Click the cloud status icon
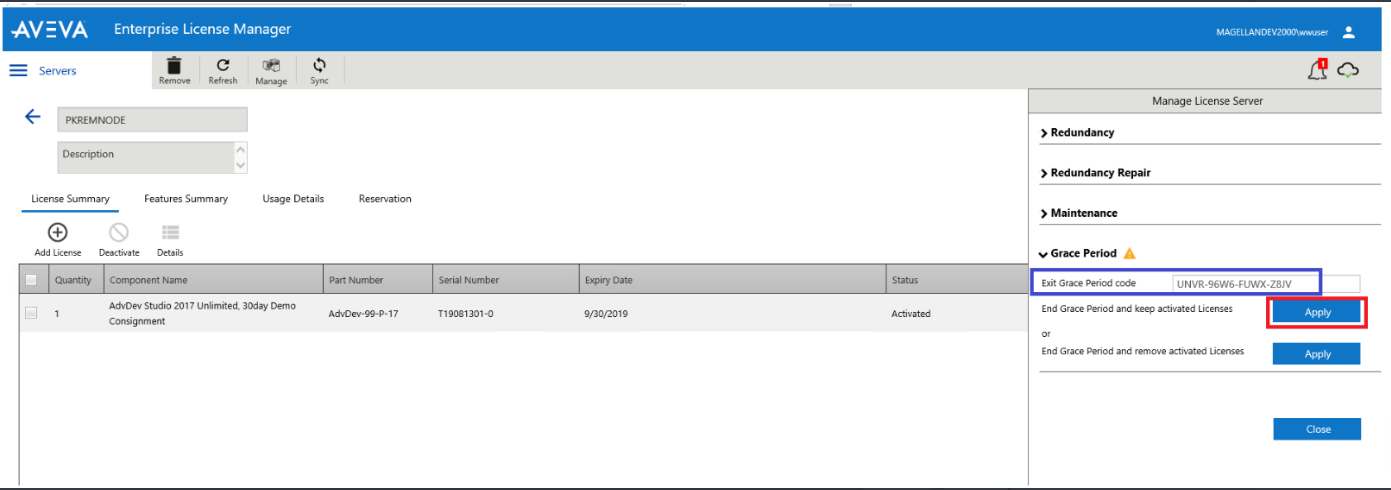Screen dimensions: 1391x490 tap(1349, 70)
